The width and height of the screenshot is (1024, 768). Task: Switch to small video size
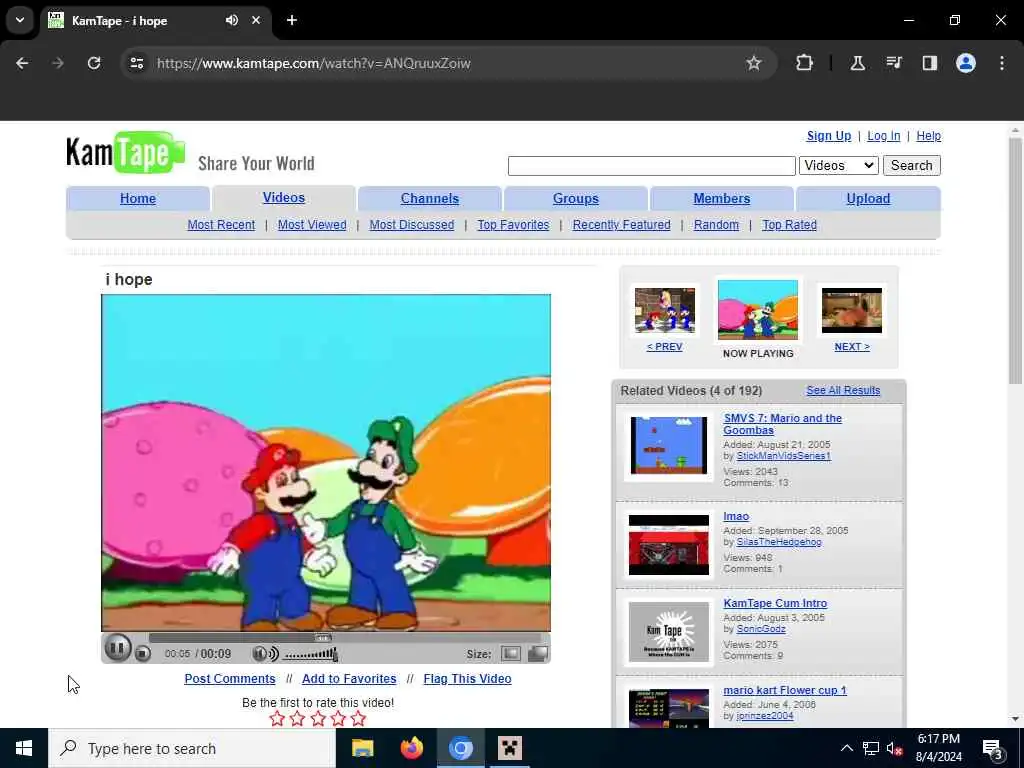click(511, 654)
